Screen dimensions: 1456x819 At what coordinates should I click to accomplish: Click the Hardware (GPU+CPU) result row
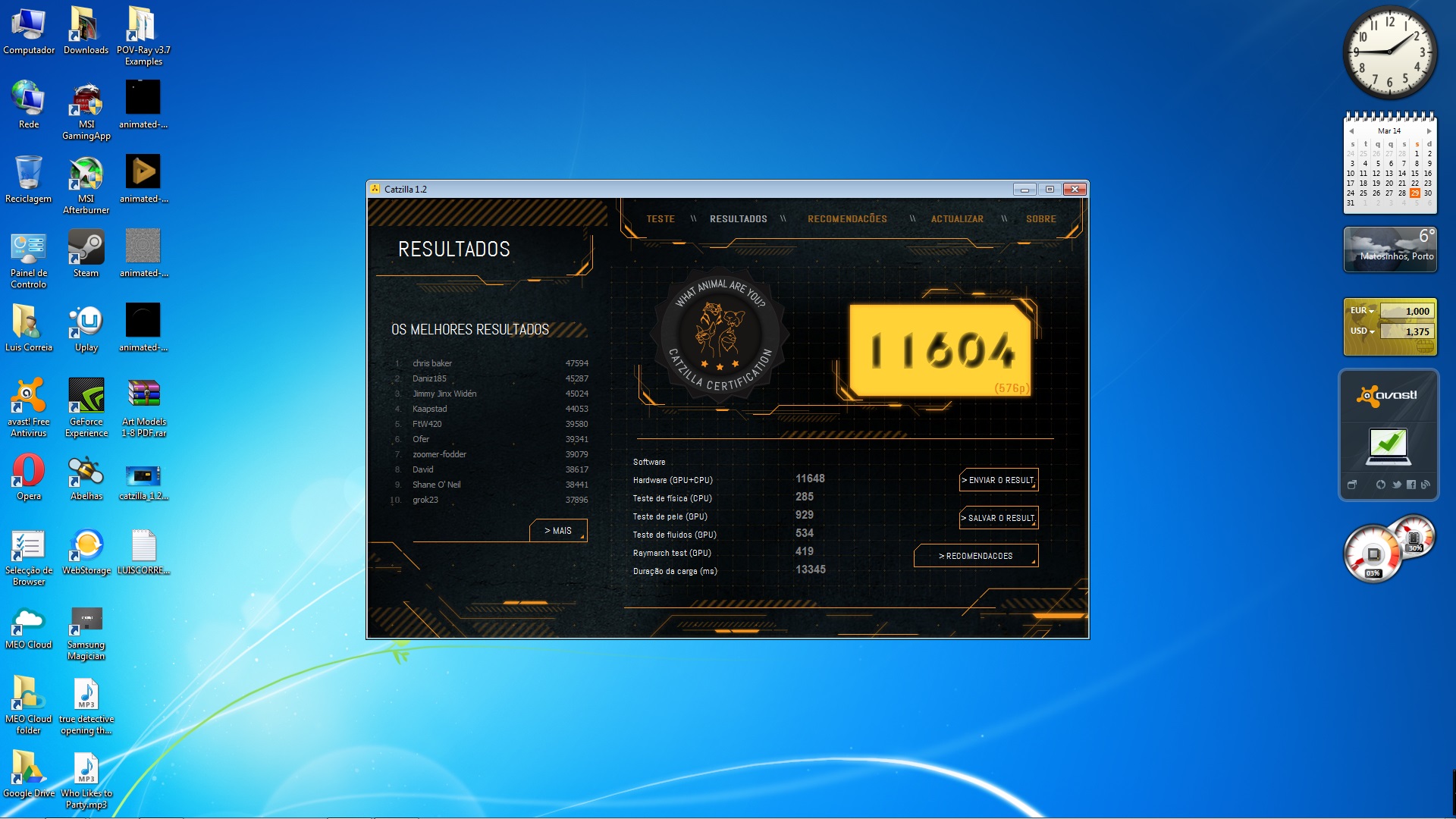click(x=730, y=479)
